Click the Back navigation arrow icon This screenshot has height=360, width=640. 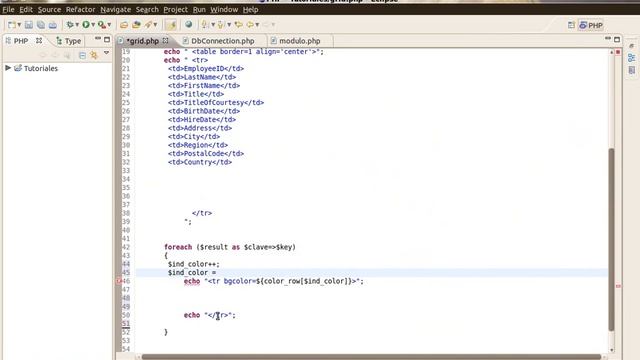[250, 25]
